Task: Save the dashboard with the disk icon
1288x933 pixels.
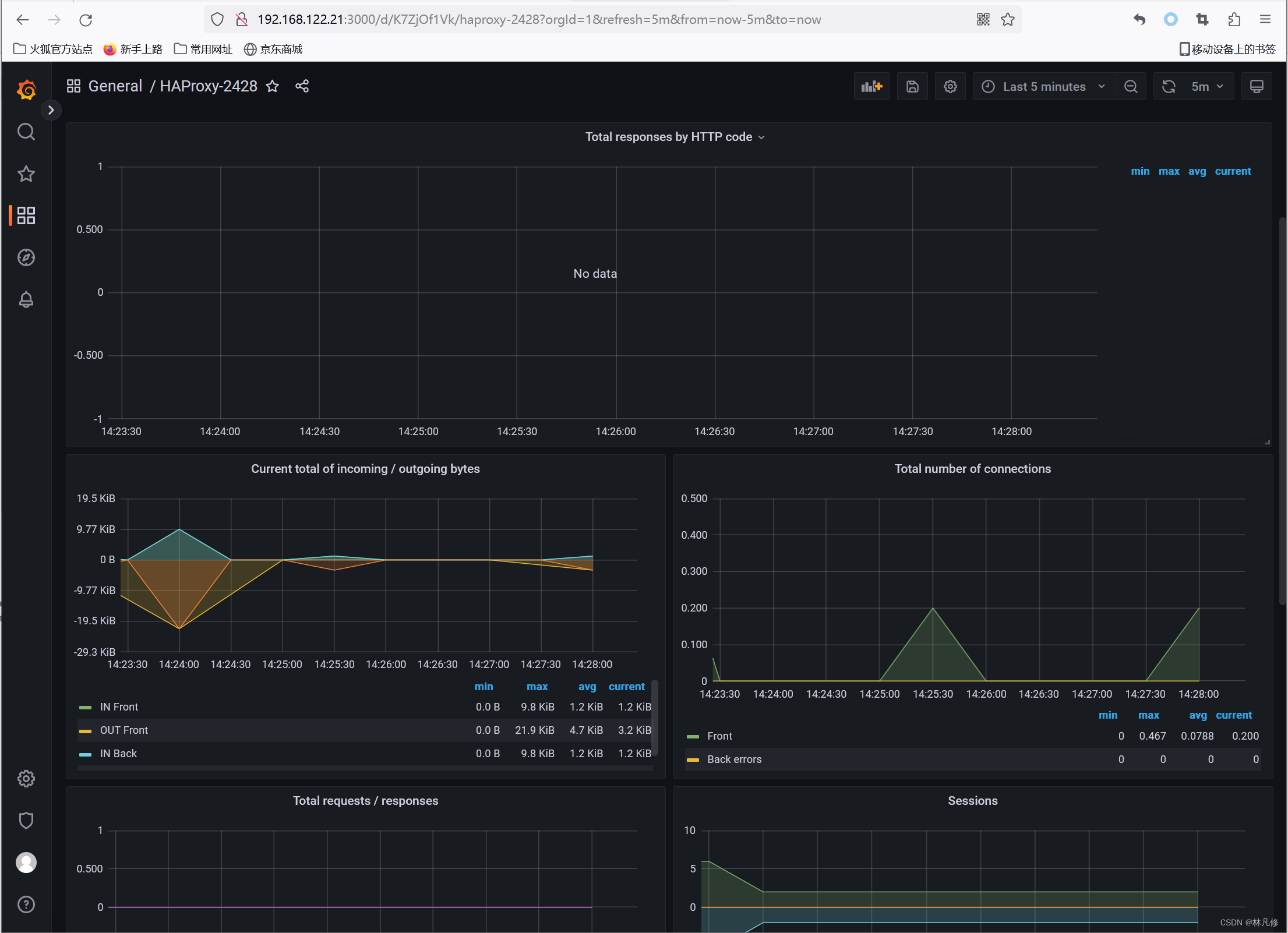Action: (x=912, y=87)
